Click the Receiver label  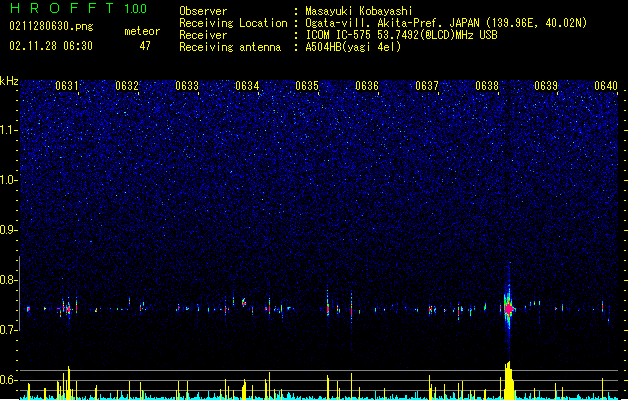click(x=203, y=35)
